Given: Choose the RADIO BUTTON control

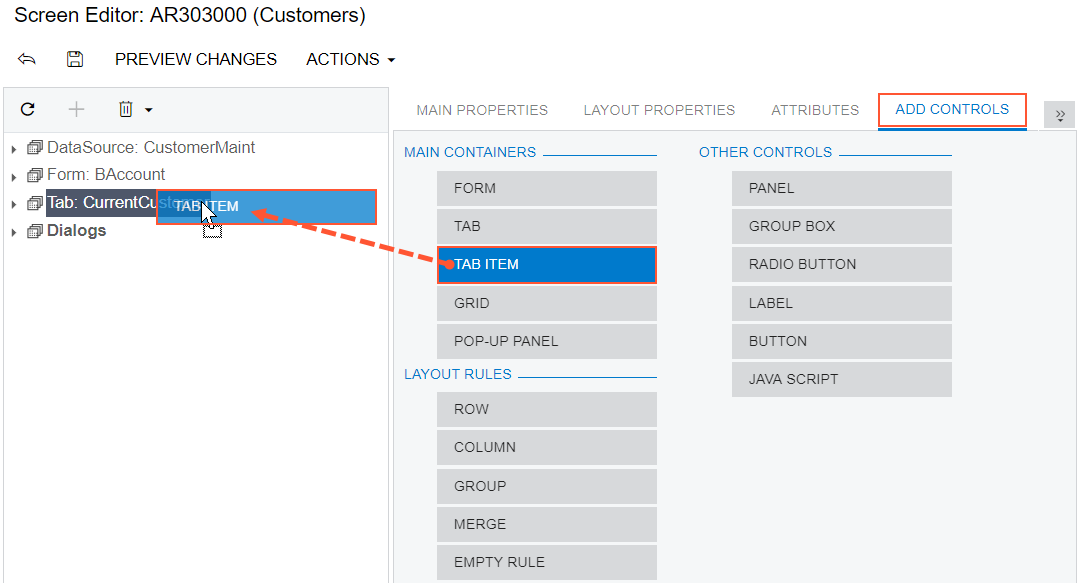Looking at the screenshot, I should (x=841, y=265).
